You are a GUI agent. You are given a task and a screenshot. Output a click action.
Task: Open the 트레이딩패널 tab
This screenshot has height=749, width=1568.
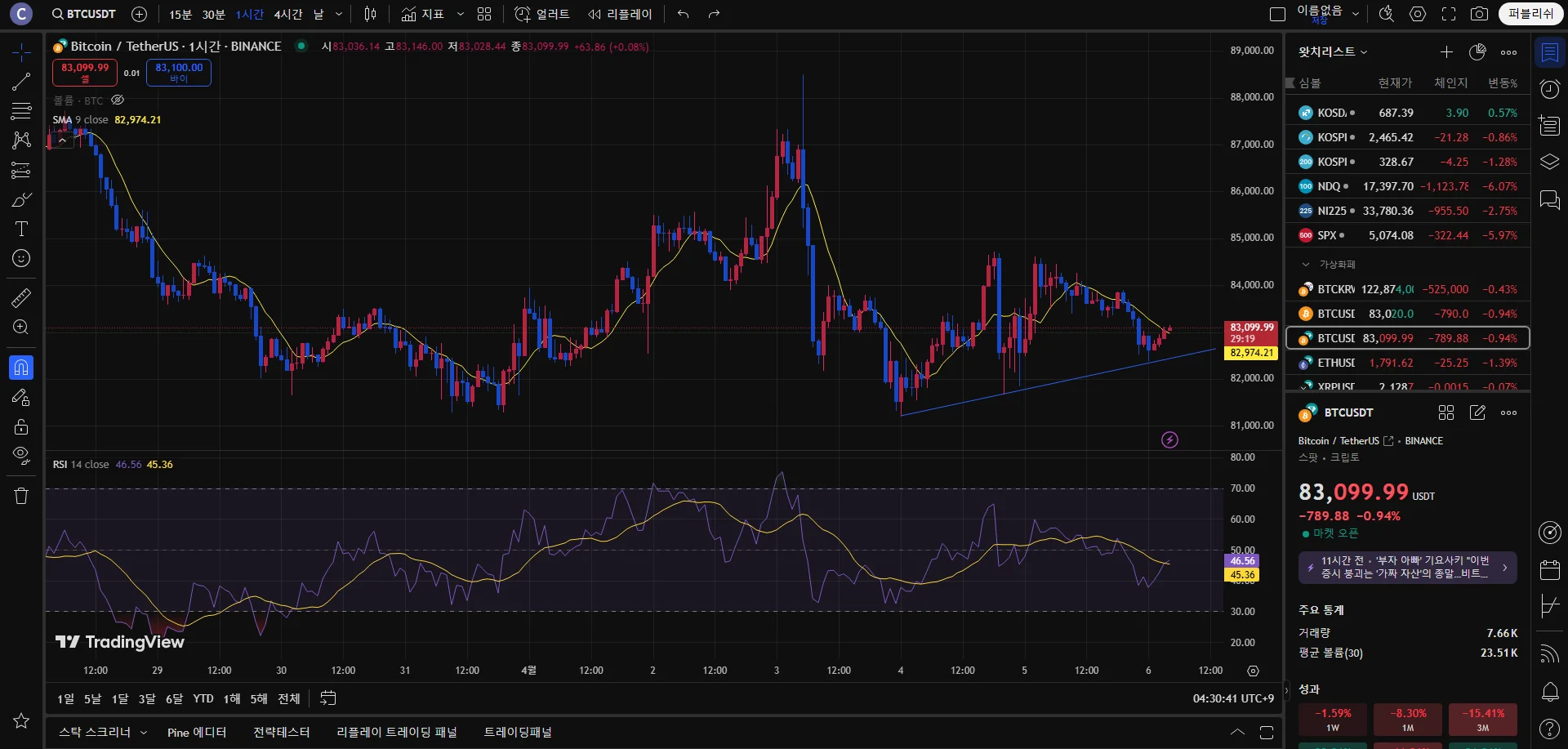click(518, 733)
